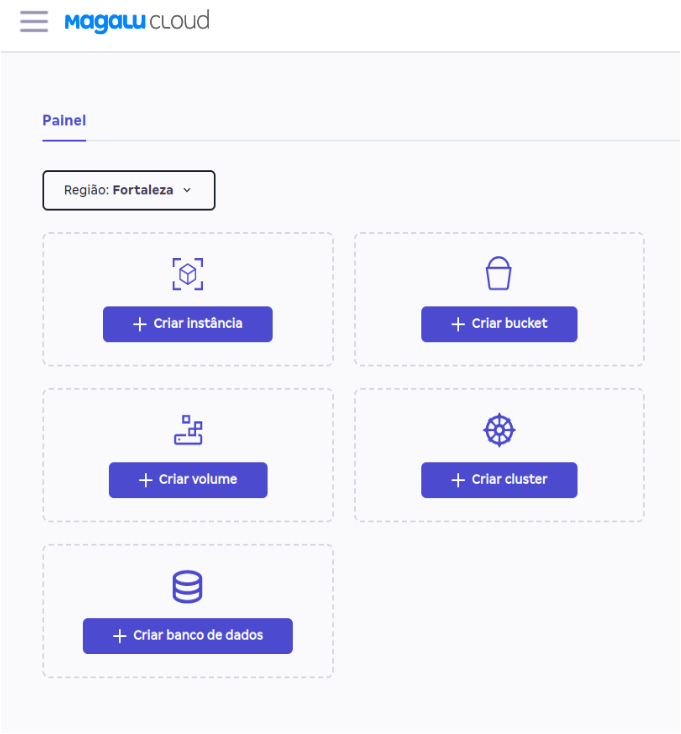
Task: Click the volume blocks icon
Action: (x=188, y=430)
